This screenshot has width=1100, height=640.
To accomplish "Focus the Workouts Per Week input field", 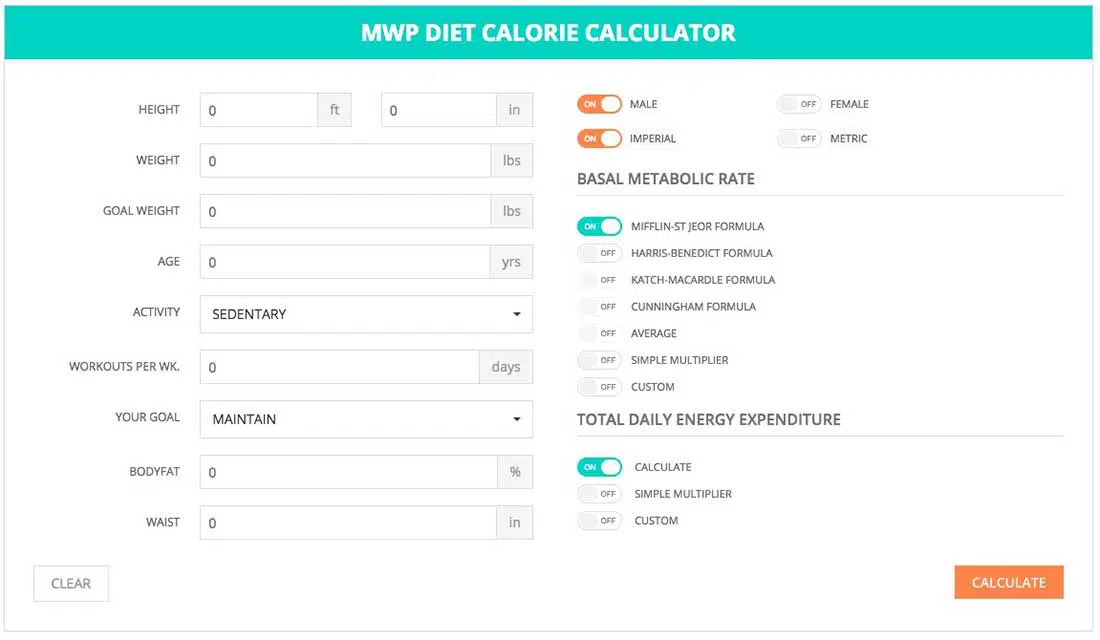I will 339,367.
